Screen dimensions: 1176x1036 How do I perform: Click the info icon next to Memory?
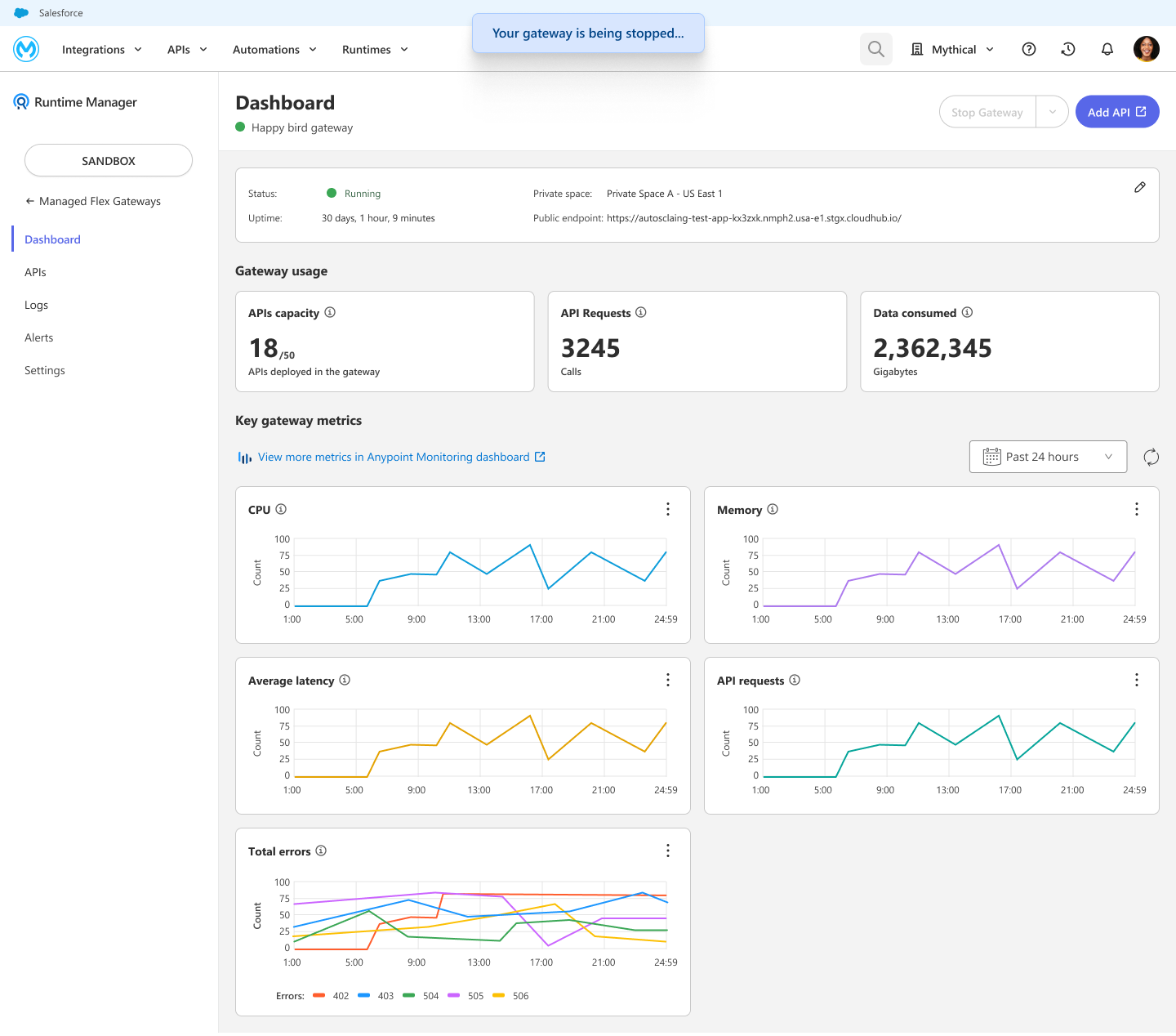(773, 509)
